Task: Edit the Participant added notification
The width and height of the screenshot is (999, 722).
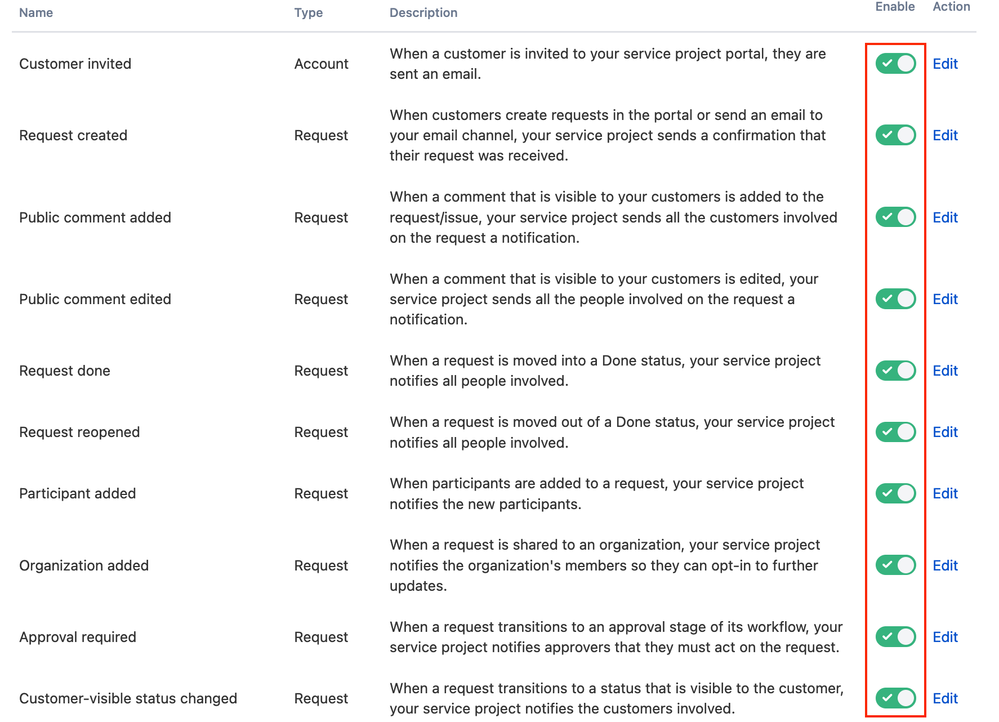Action: click(944, 493)
